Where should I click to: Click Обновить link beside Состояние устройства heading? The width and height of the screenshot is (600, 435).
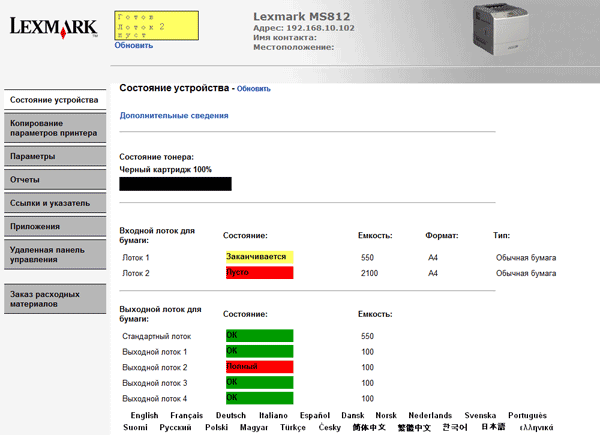pyautogui.click(x=253, y=89)
